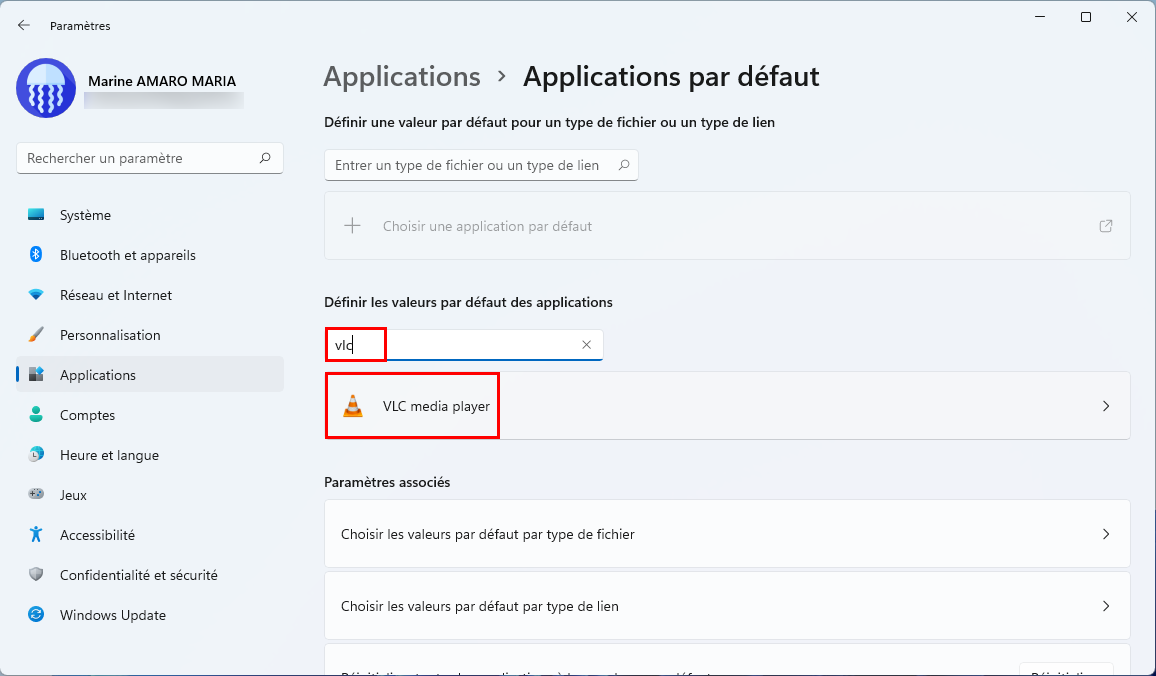The height and width of the screenshot is (676, 1156).
Task: Click the Applications breadcrumb link
Action: (402, 77)
